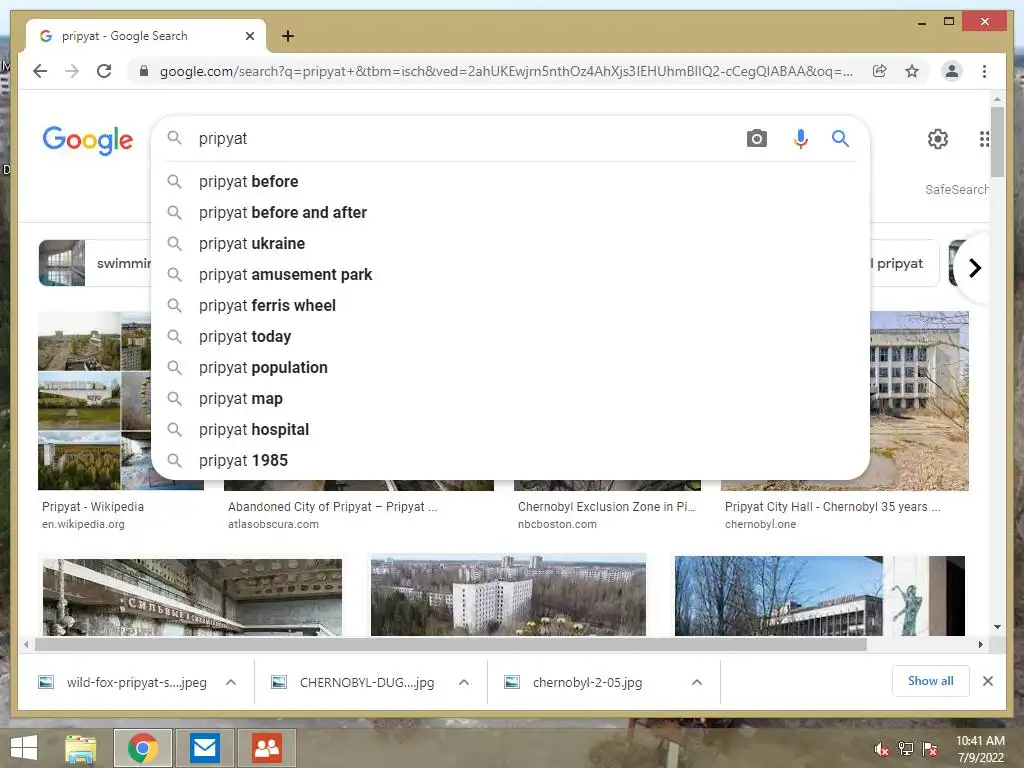Image resolution: width=1024 pixels, height=768 pixels.
Task: Open Chrome profile avatar menu
Action: [952, 71]
